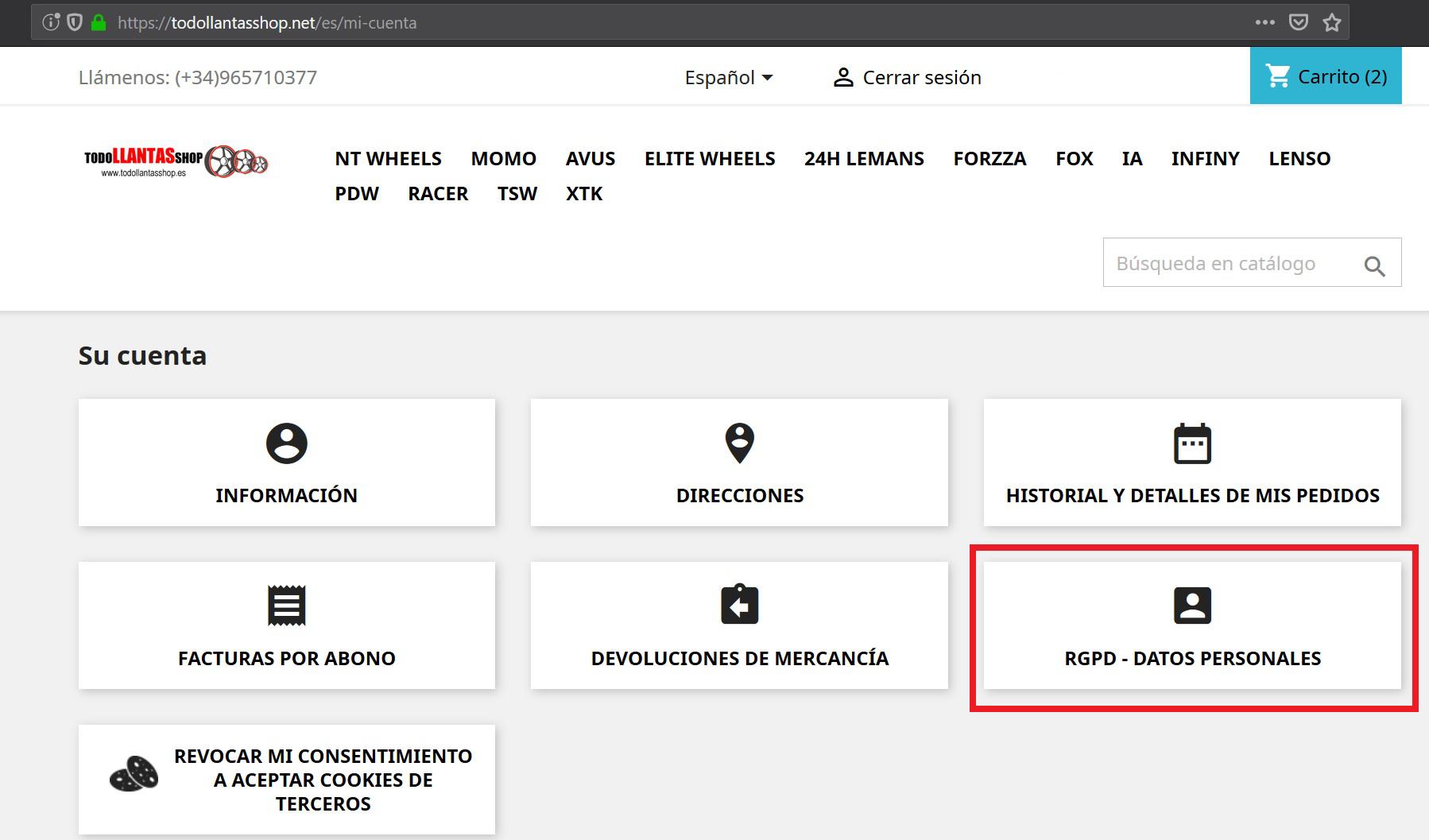Click the order history calendar icon
This screenshot has width=1429, height=840.
[x=1192, y=443]
